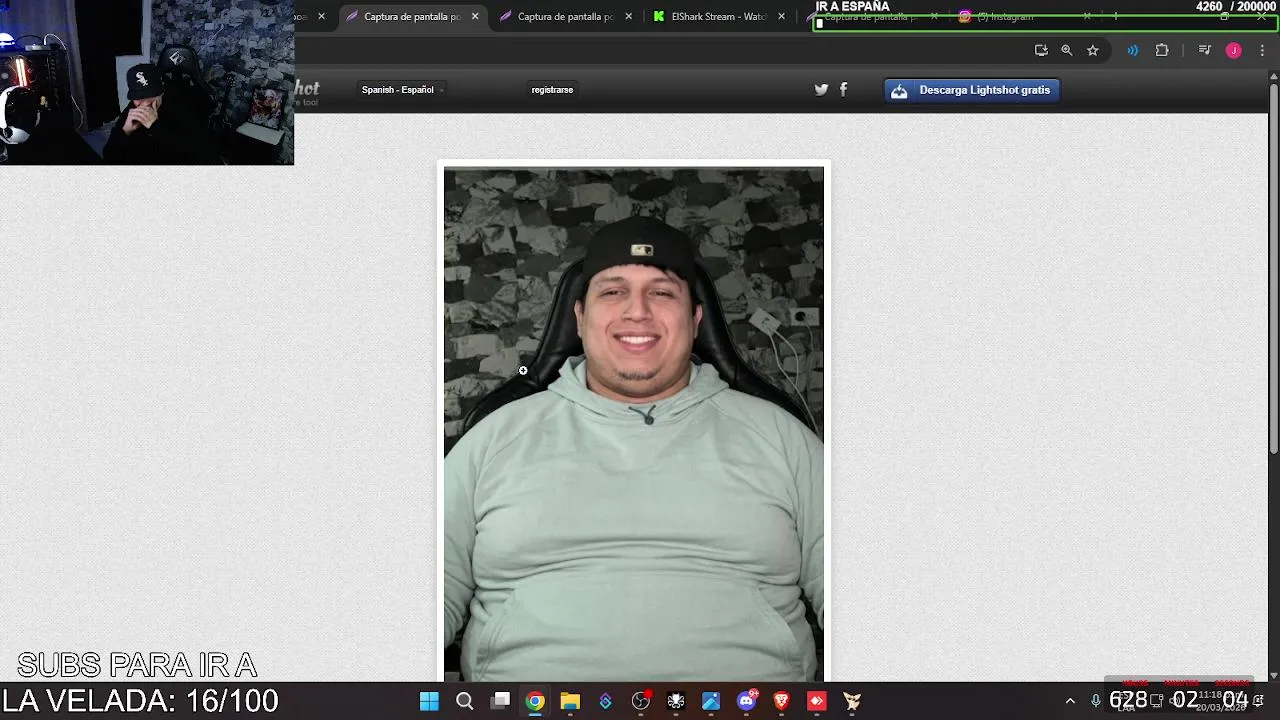
Task: Open File Explorer from the taskbar
Action: (570, 701)
